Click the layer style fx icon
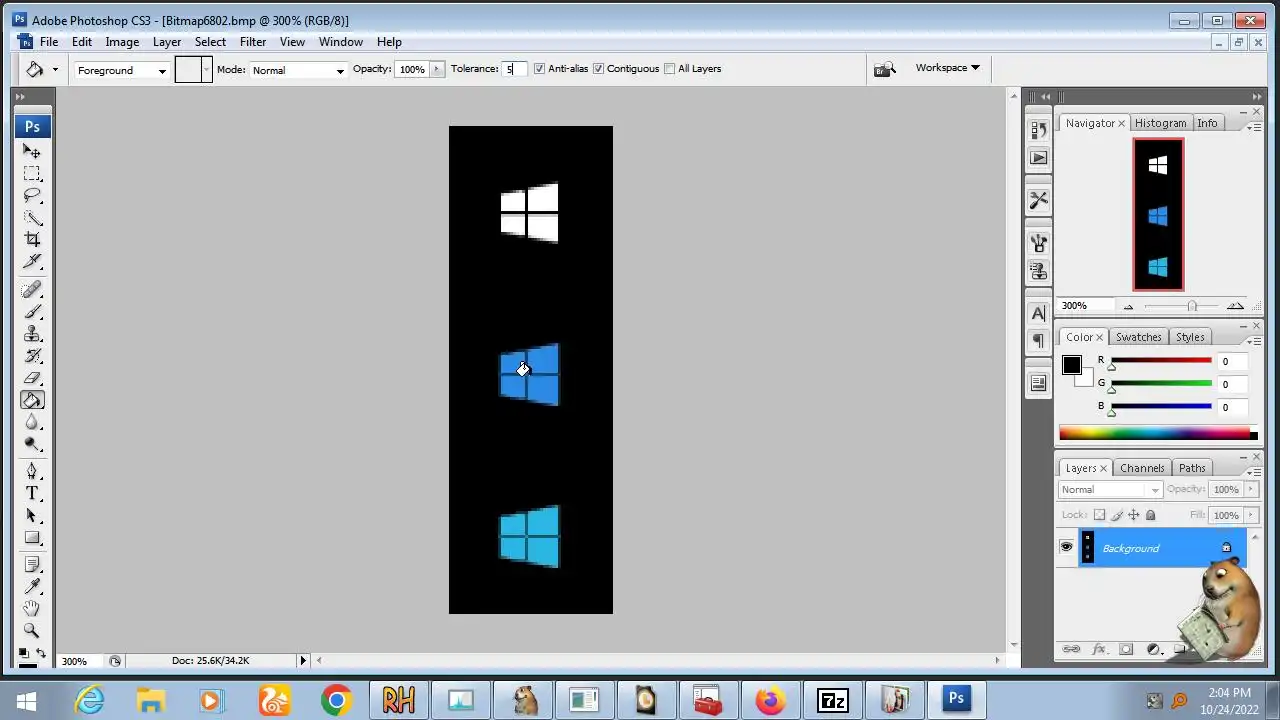 [x=1098, y=649]
